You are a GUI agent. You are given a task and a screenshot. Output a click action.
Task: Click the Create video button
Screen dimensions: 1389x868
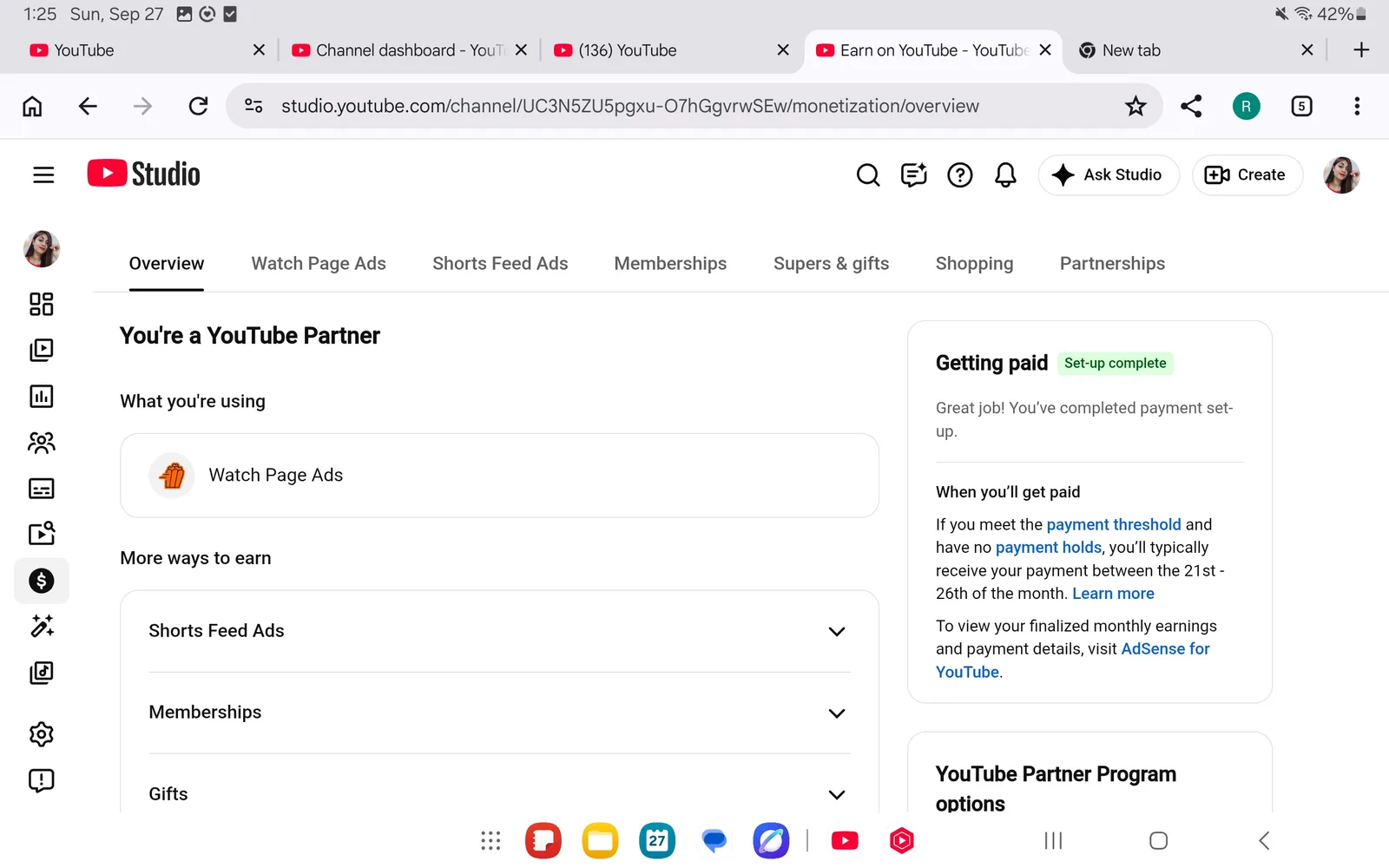[x=1247, y=175]
